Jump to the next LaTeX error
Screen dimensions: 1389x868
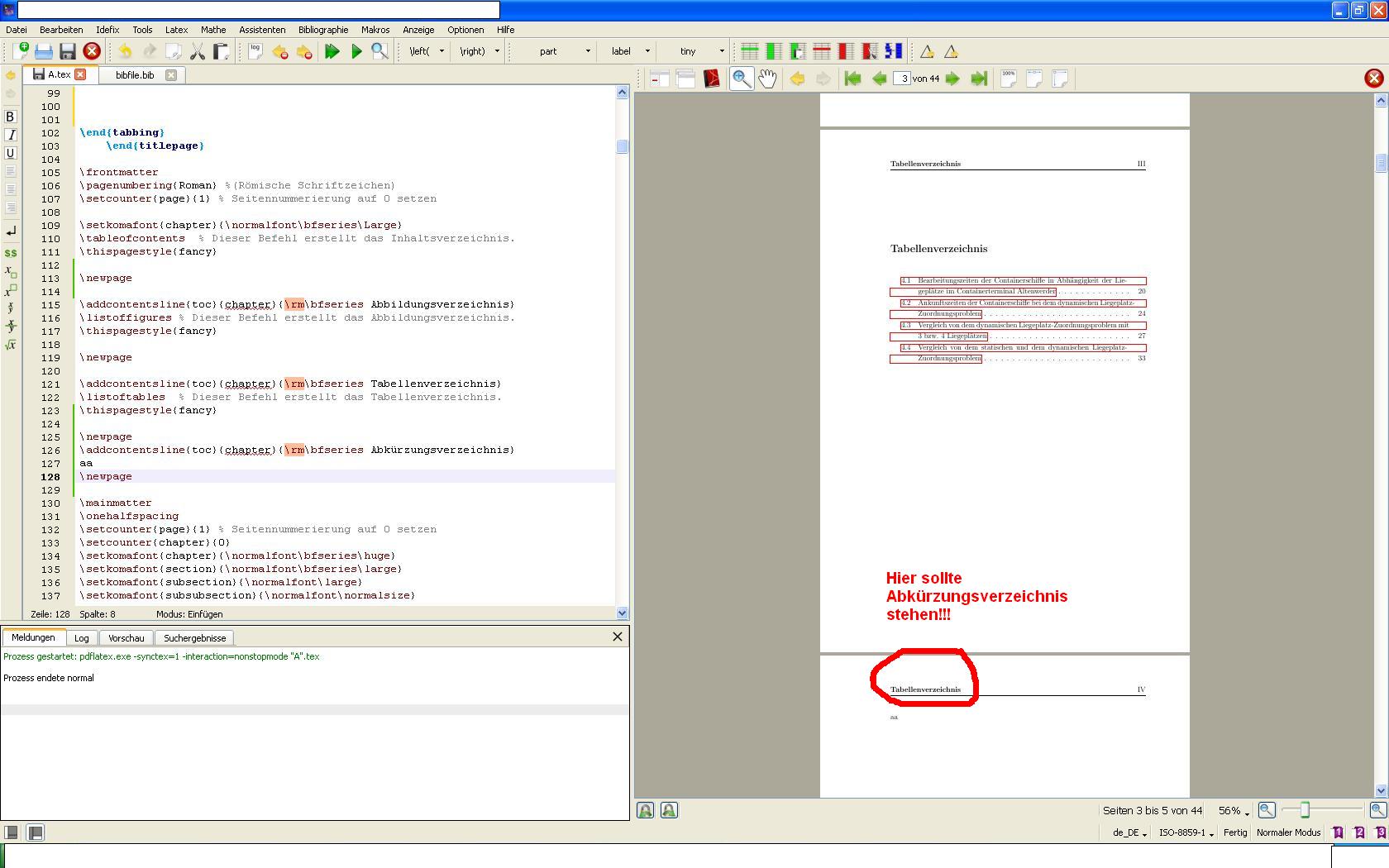click(304, 51)
